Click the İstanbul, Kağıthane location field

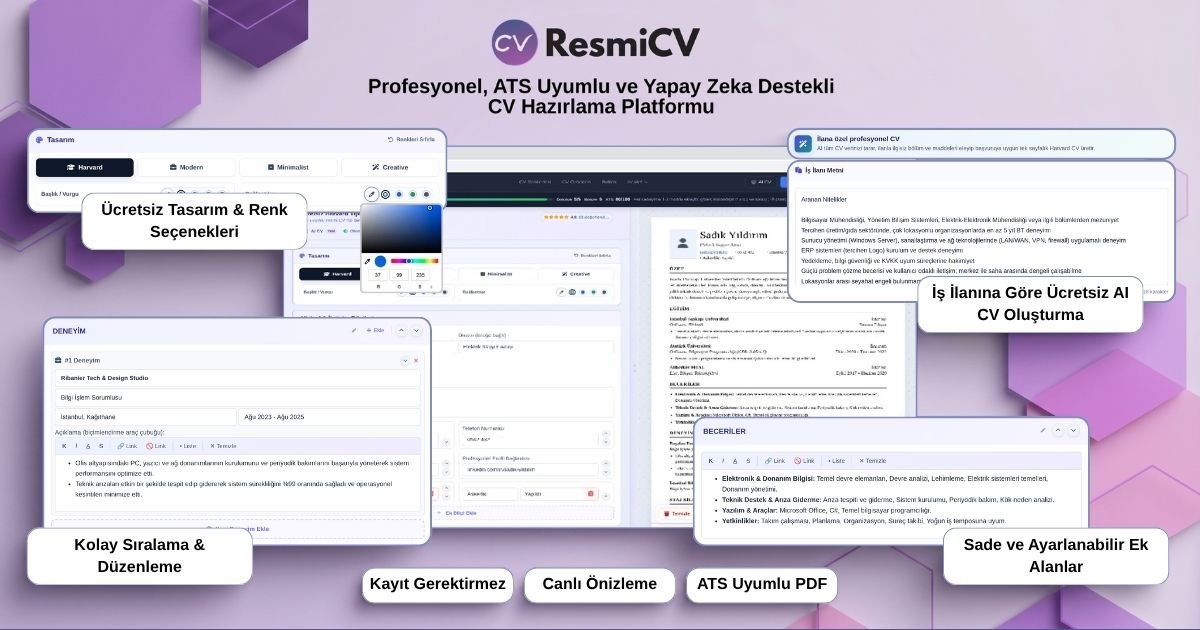coord(145,417)
